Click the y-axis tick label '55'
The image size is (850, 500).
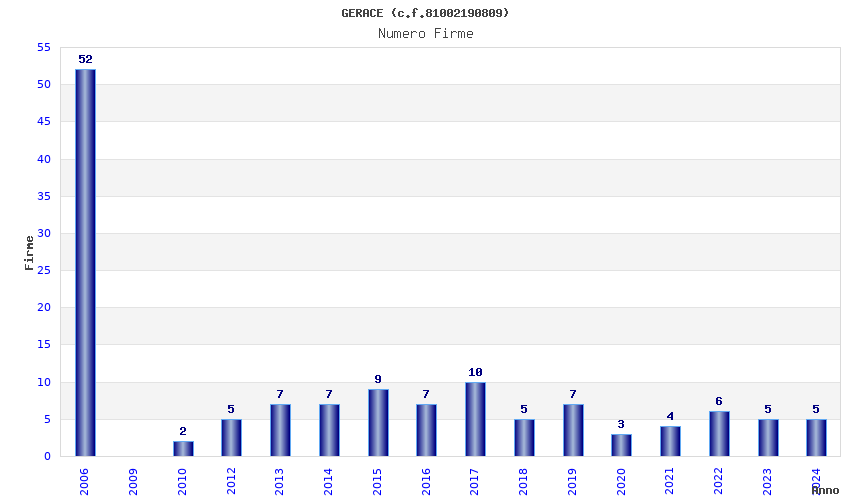(44, 48)
